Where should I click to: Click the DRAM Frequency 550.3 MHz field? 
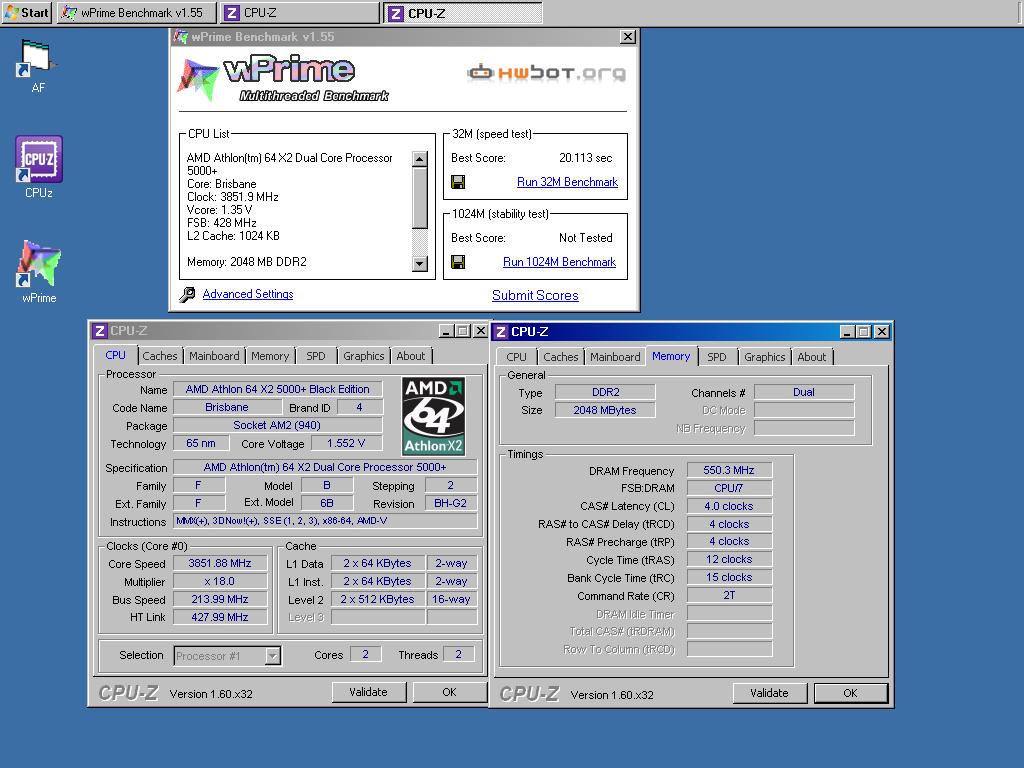729,470
